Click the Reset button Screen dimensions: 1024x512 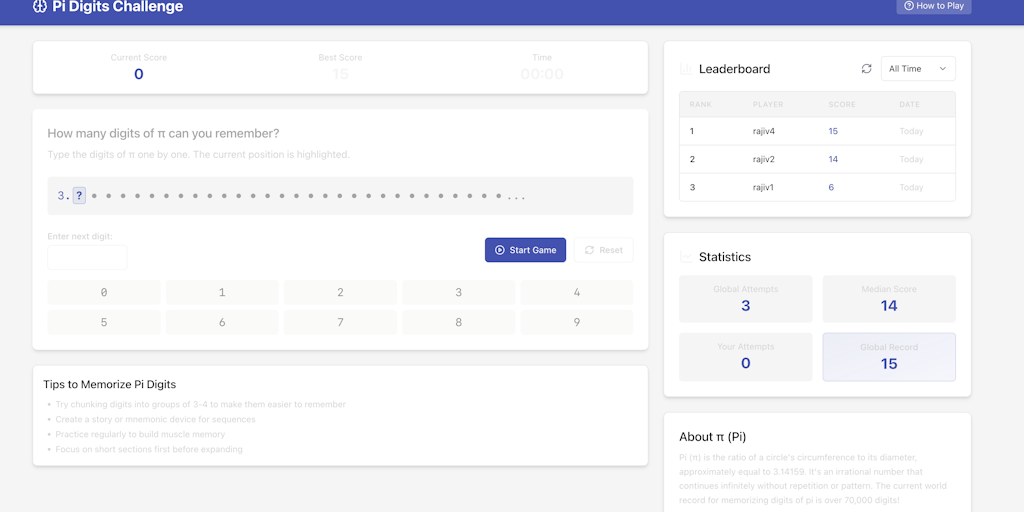(x=603, y=250)
